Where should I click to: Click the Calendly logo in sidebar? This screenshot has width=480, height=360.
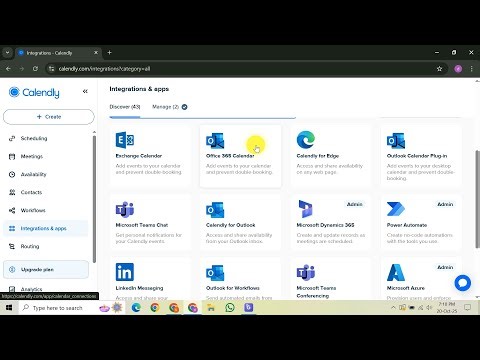pyautogui.click(x=34, y=92)
